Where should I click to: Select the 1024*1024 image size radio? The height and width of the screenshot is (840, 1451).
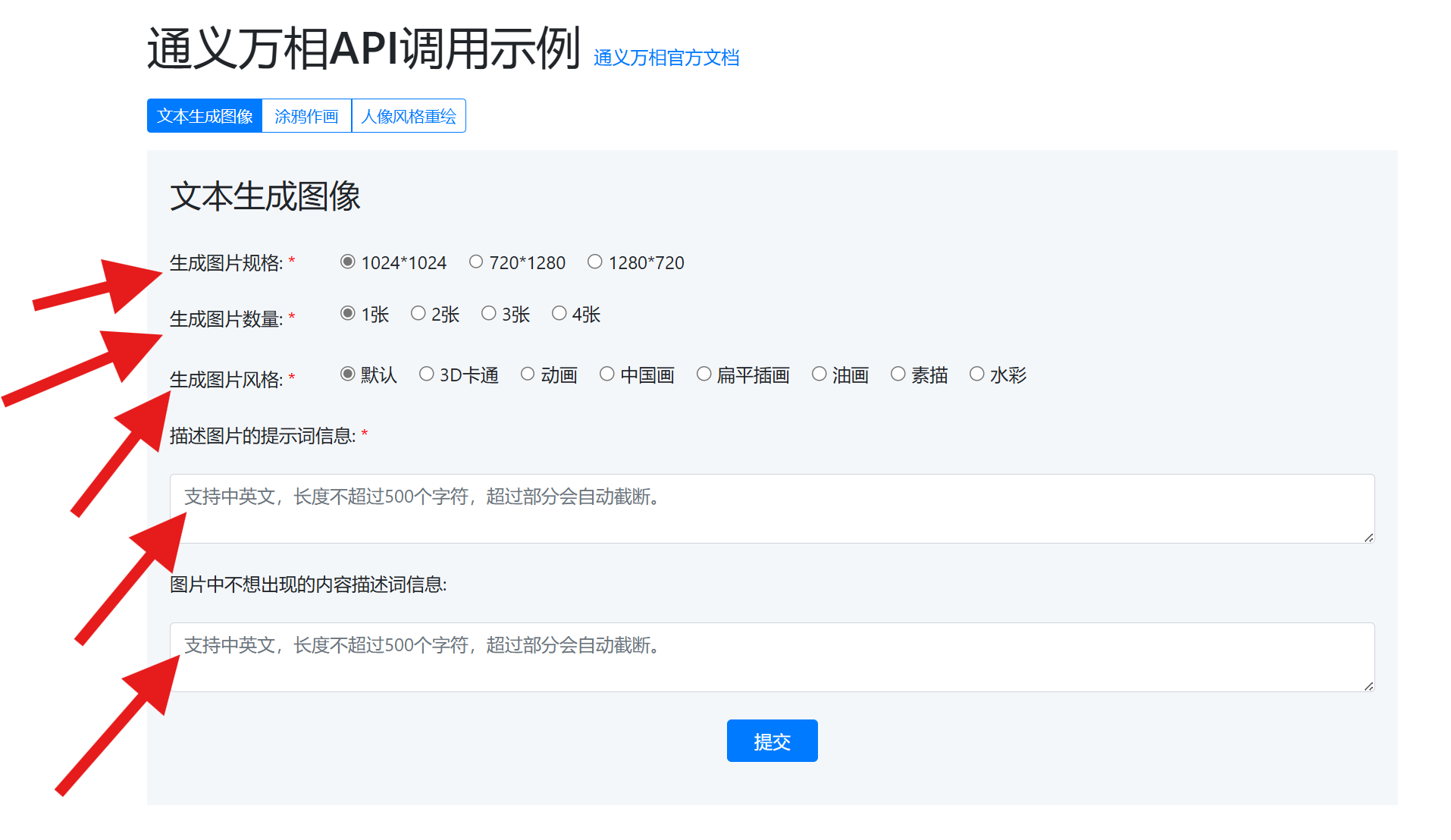click(x=348, y=262)
